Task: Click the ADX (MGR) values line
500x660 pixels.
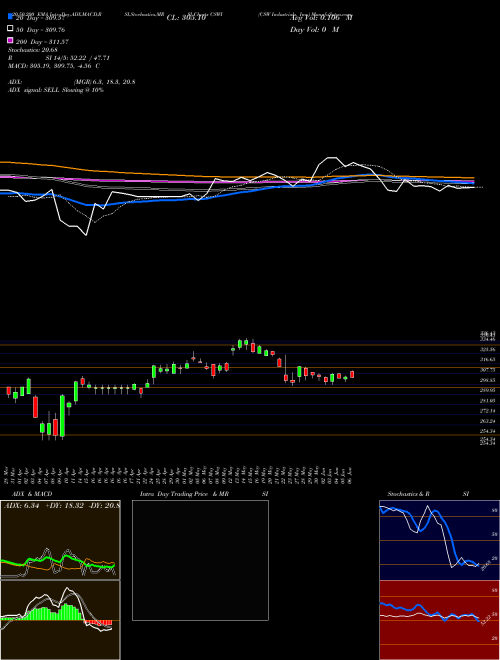Action: (x=72, y=82)
